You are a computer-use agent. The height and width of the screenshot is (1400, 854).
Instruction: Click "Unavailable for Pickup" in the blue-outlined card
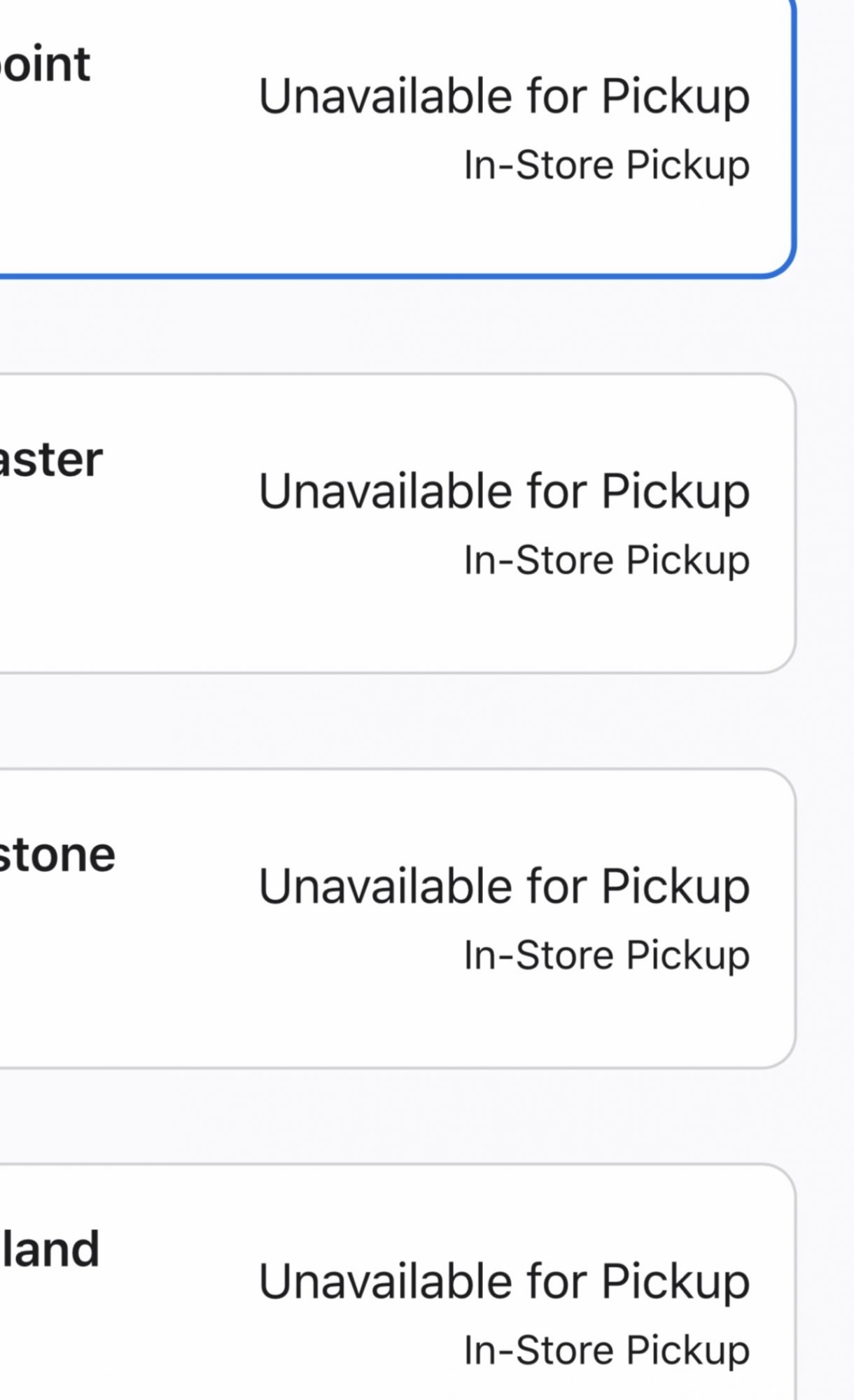point(504,96)
